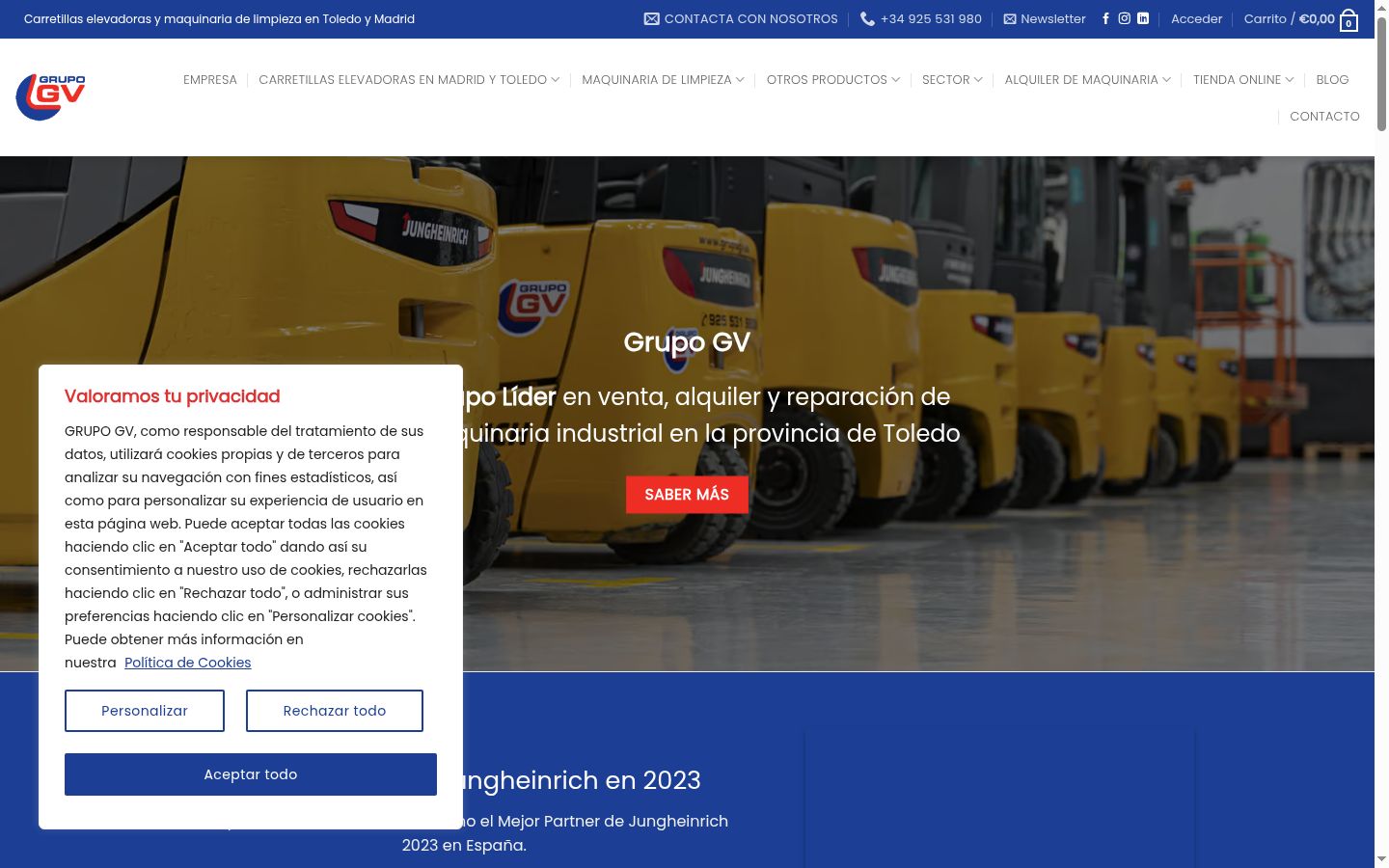Expand the Tienda Online menu

pyautogui.click(x=1243, y=79)
